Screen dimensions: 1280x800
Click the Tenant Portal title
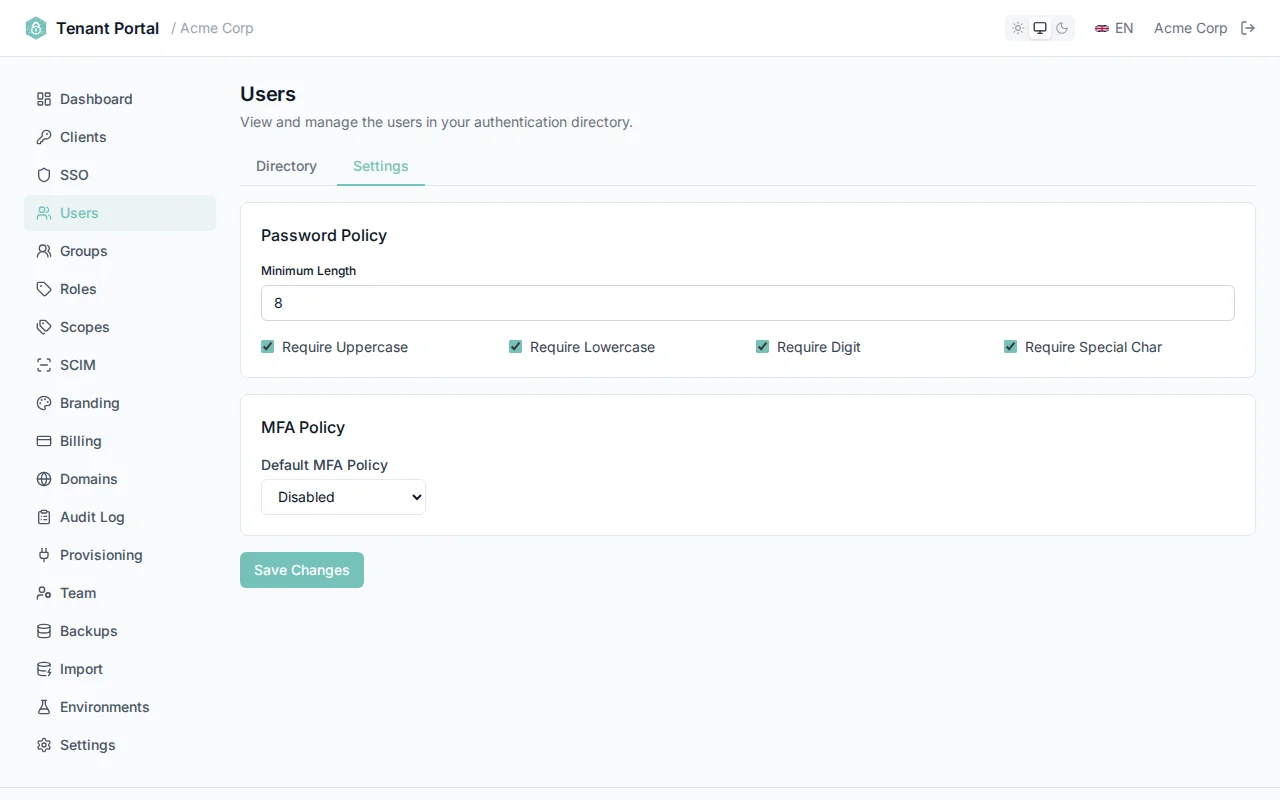pos(108,28)
